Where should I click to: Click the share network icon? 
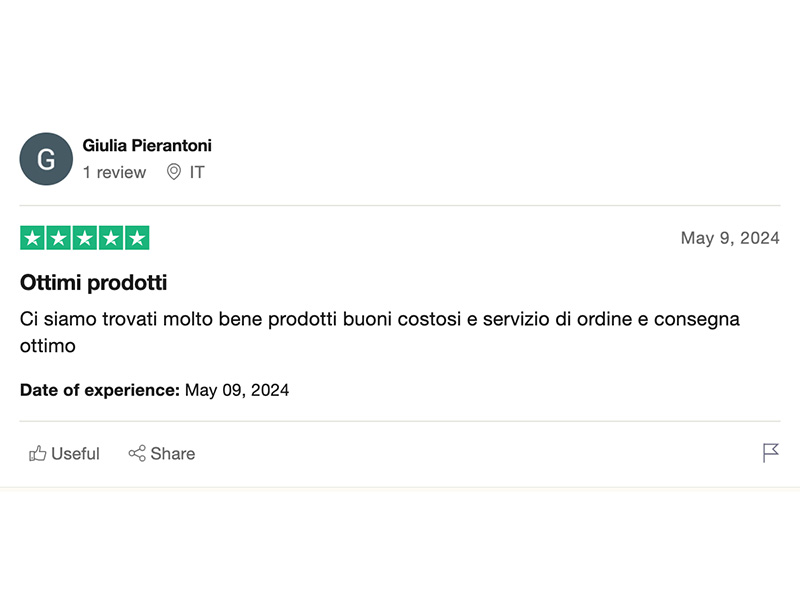[x=137, y=454]
